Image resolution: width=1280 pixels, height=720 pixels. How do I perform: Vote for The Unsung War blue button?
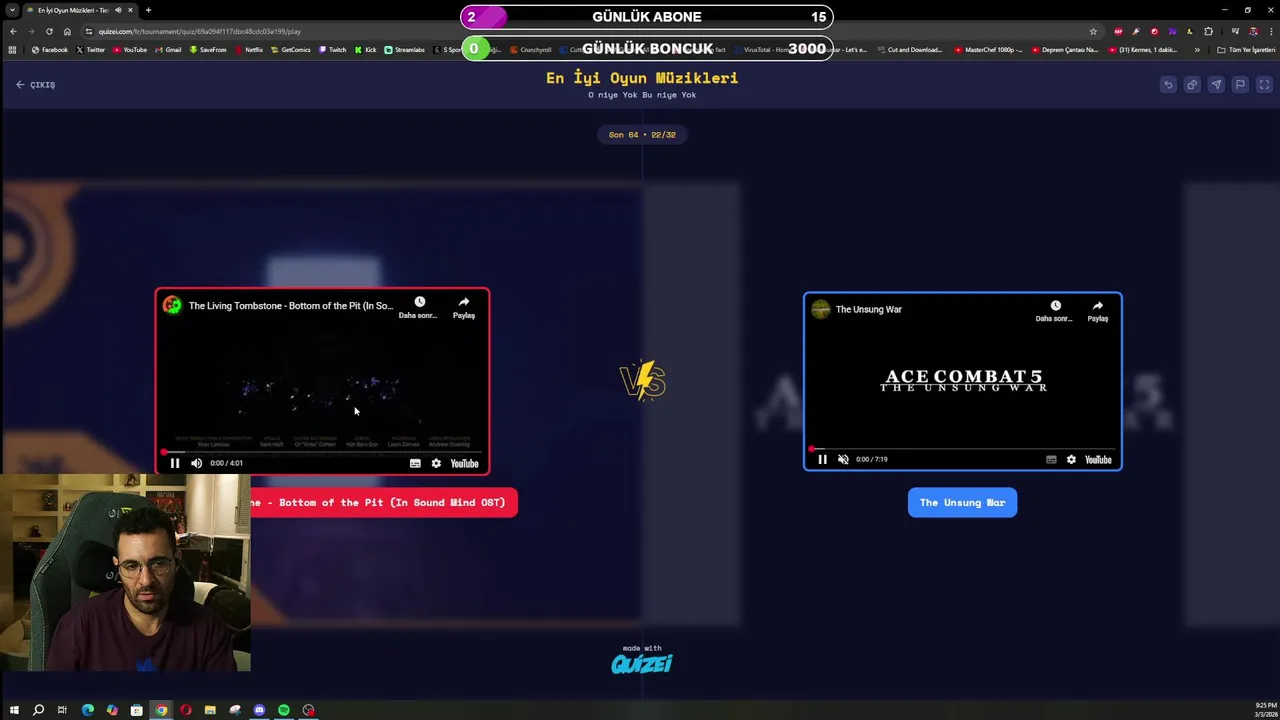962,503
